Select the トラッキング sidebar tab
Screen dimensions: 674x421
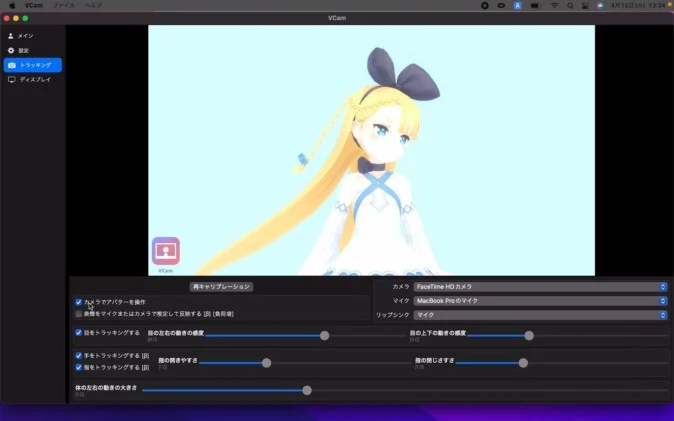[33, 65]
